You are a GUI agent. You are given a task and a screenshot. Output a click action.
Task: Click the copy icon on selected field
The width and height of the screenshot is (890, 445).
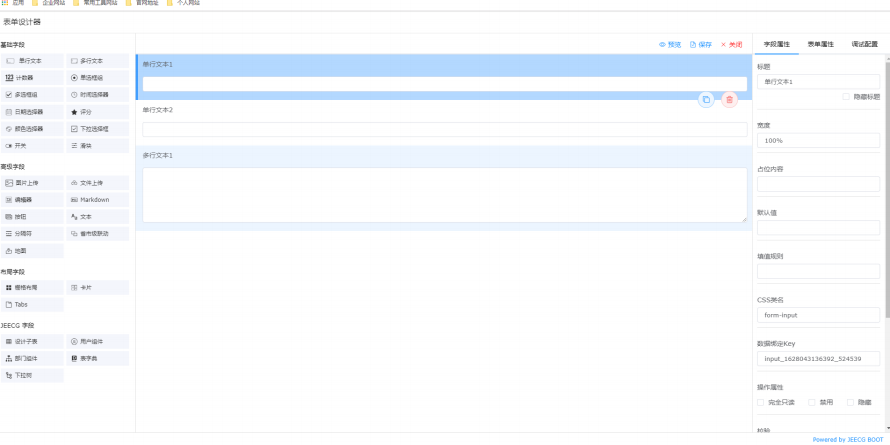point(706,99)
